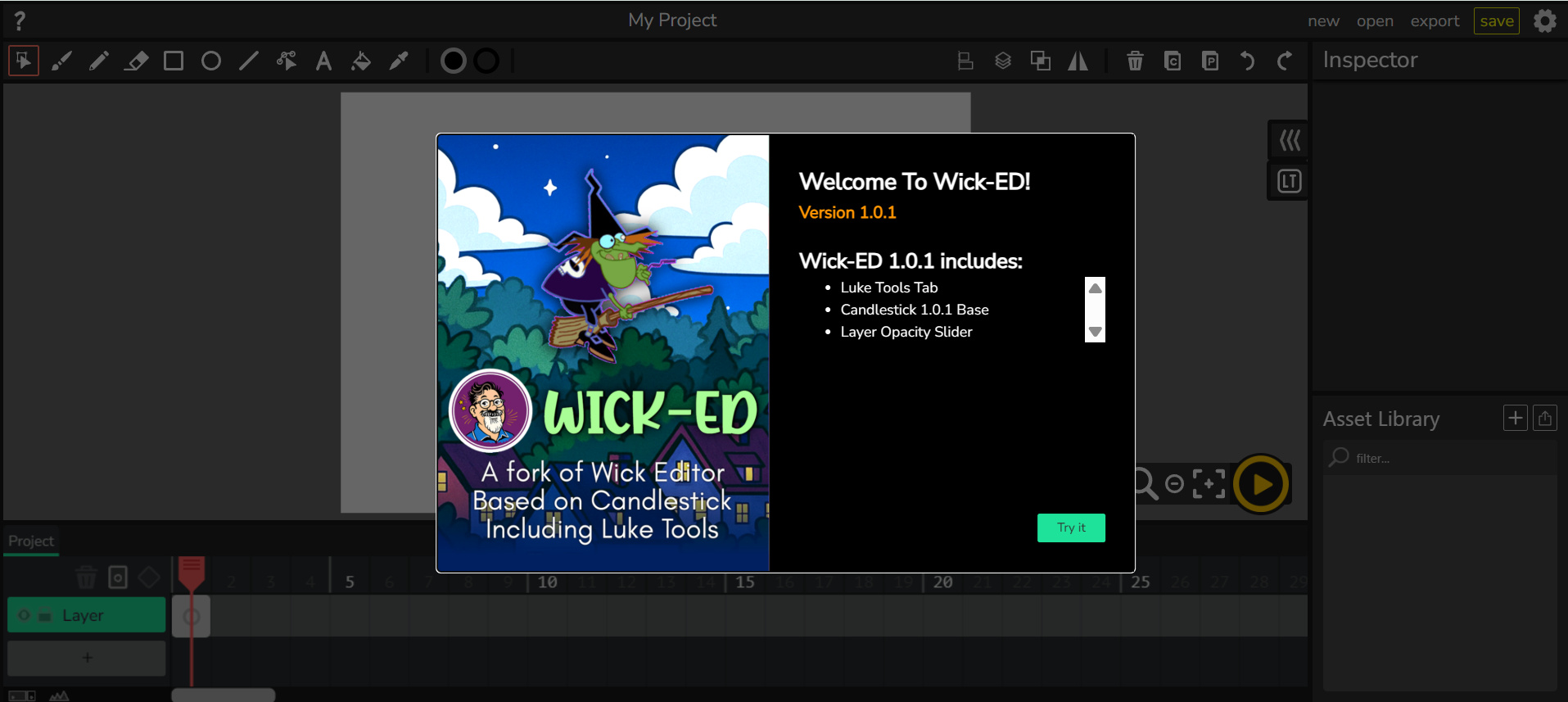Open the Luke Tools LT panel
This screenshot has width=1568, height=702.
1289,181
